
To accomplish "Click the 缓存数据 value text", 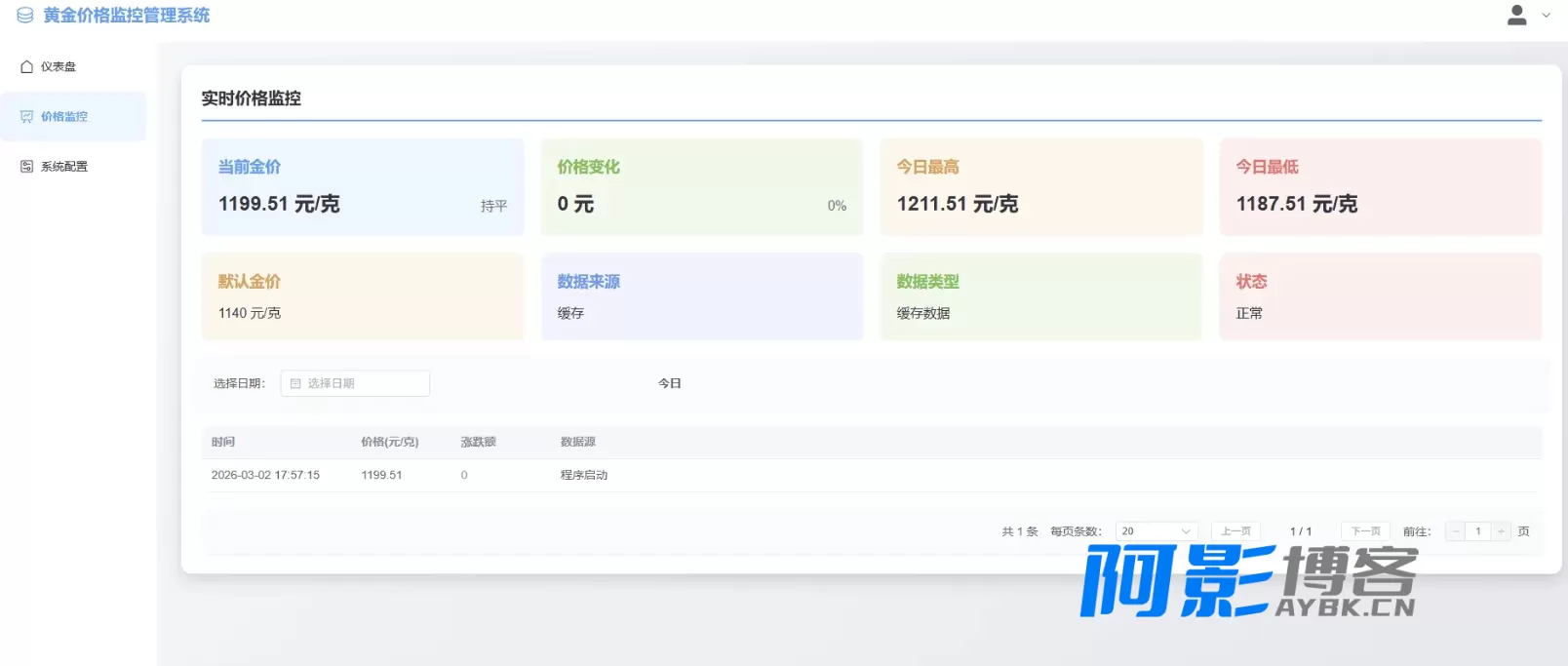I will [x=923, y=313].
